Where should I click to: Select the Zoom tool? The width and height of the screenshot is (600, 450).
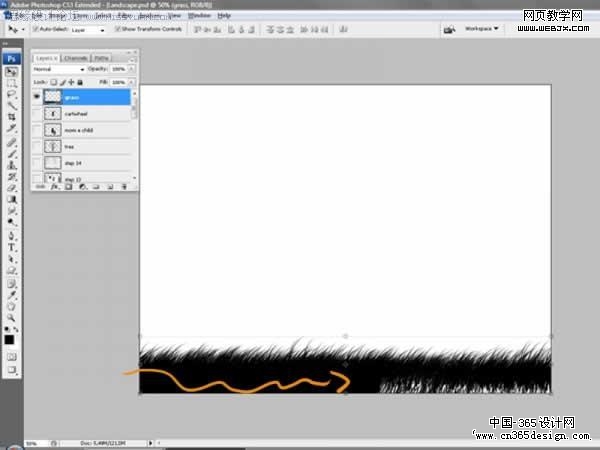(11, 318)
